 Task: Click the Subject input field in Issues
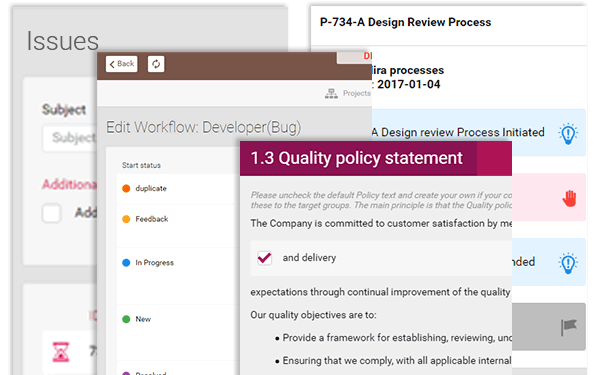point(70,138)
